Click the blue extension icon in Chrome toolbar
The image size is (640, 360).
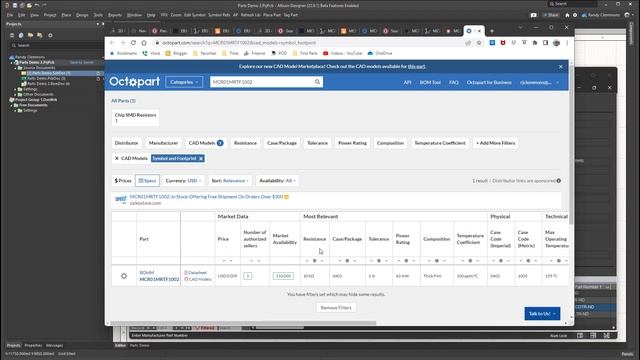[492, 42]
